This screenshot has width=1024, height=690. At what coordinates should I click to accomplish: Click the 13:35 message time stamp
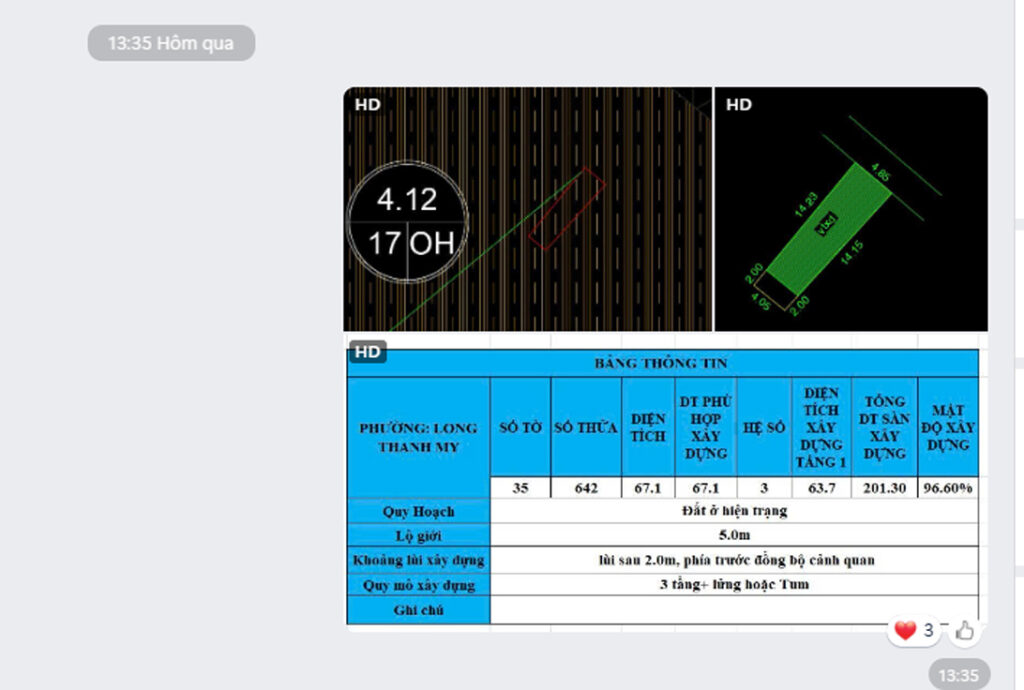point(958,675)
